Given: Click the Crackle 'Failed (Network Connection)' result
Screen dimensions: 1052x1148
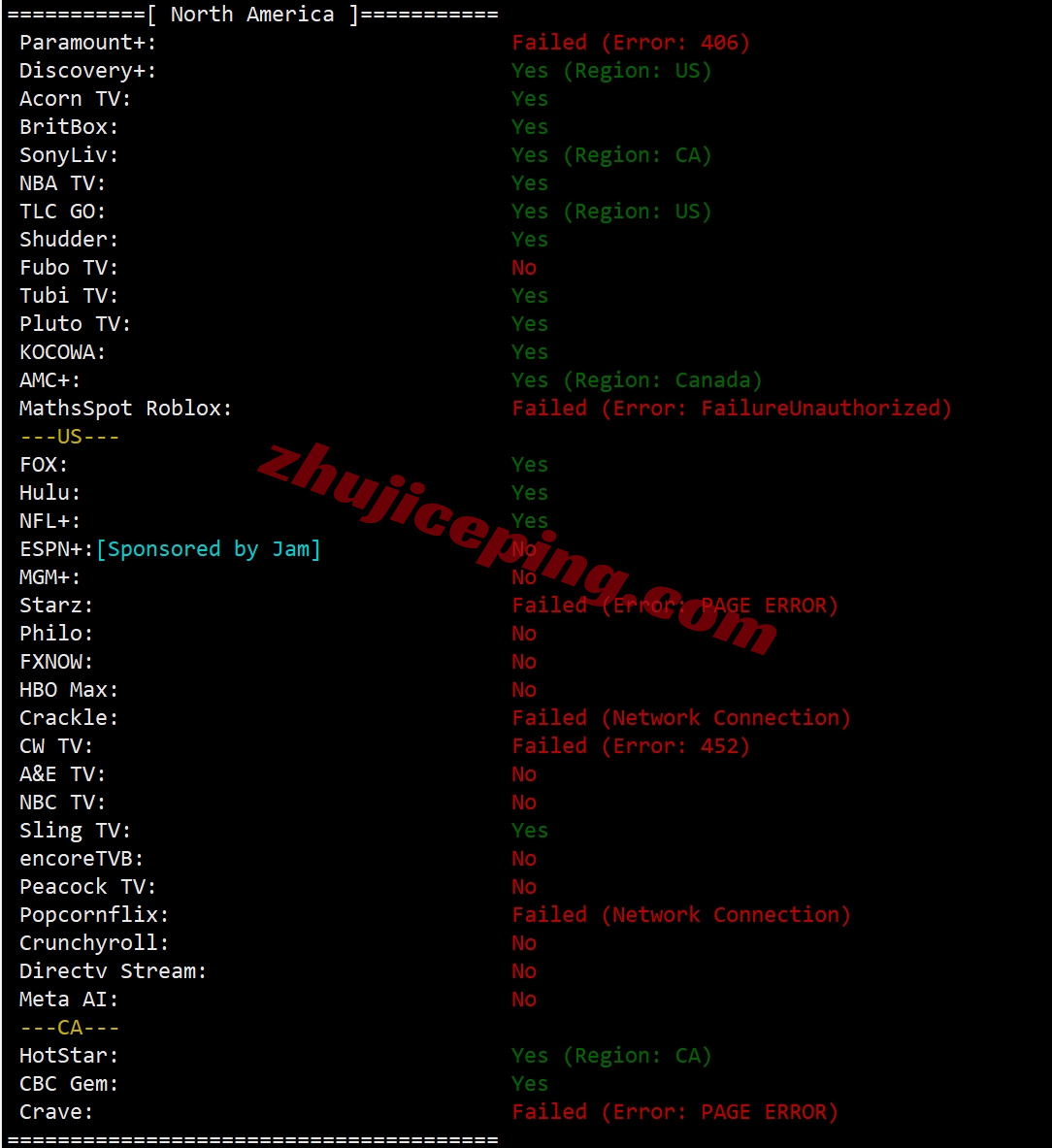Looking at the screenshot, I should pos(681,718).
